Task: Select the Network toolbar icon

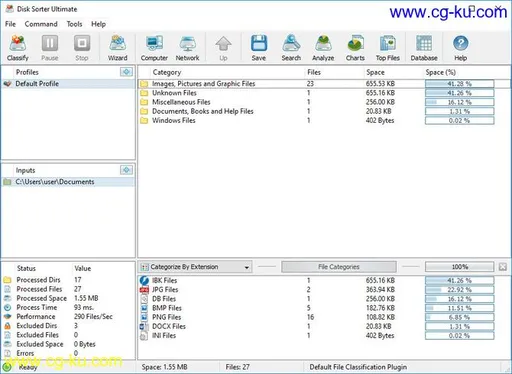Action: pyautogui.click(x=187, y=48)
